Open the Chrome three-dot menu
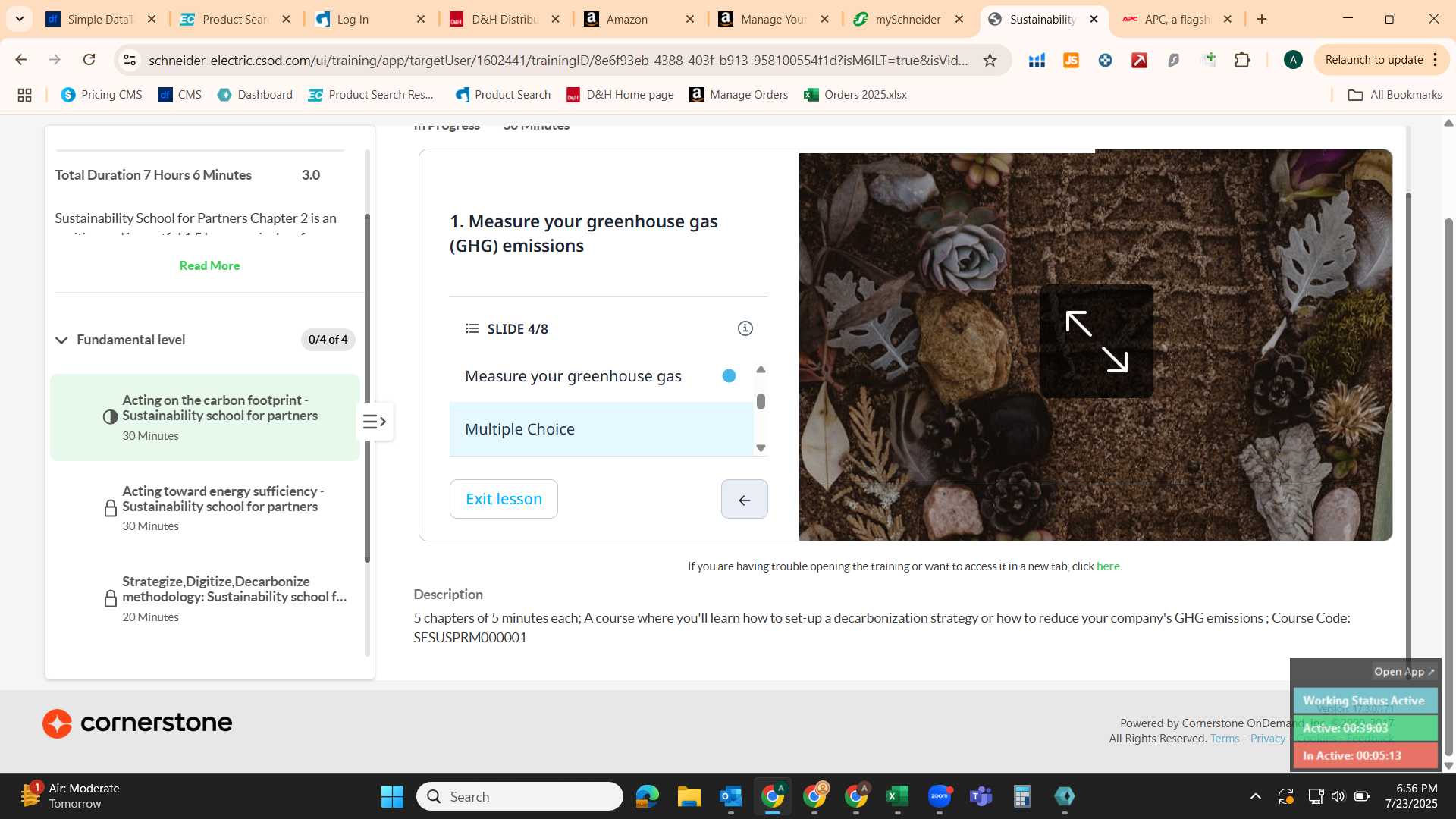This screenshot has height=819, width=1456. click(1436, 60)
